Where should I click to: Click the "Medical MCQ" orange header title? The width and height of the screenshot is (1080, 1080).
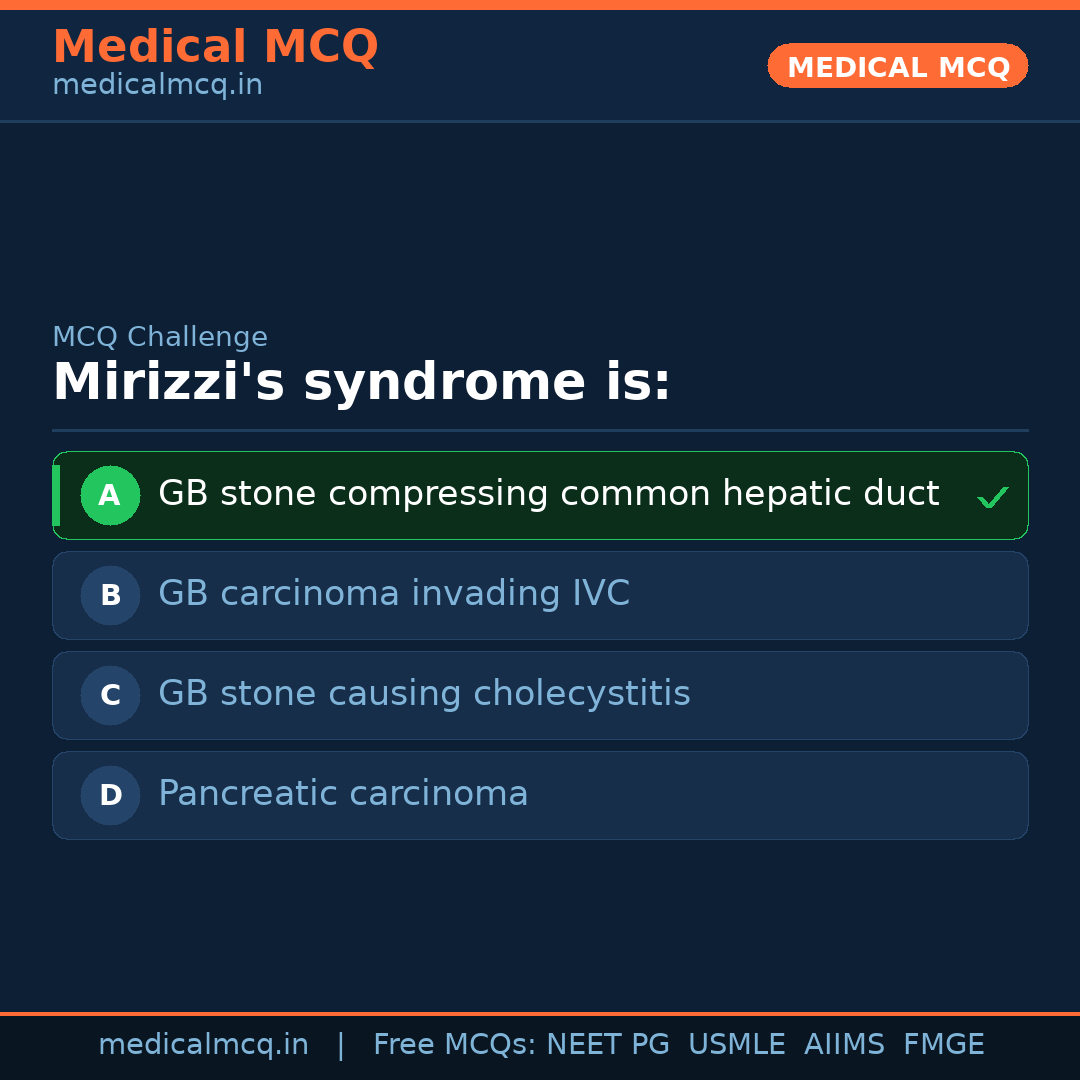tap(215, 47)
